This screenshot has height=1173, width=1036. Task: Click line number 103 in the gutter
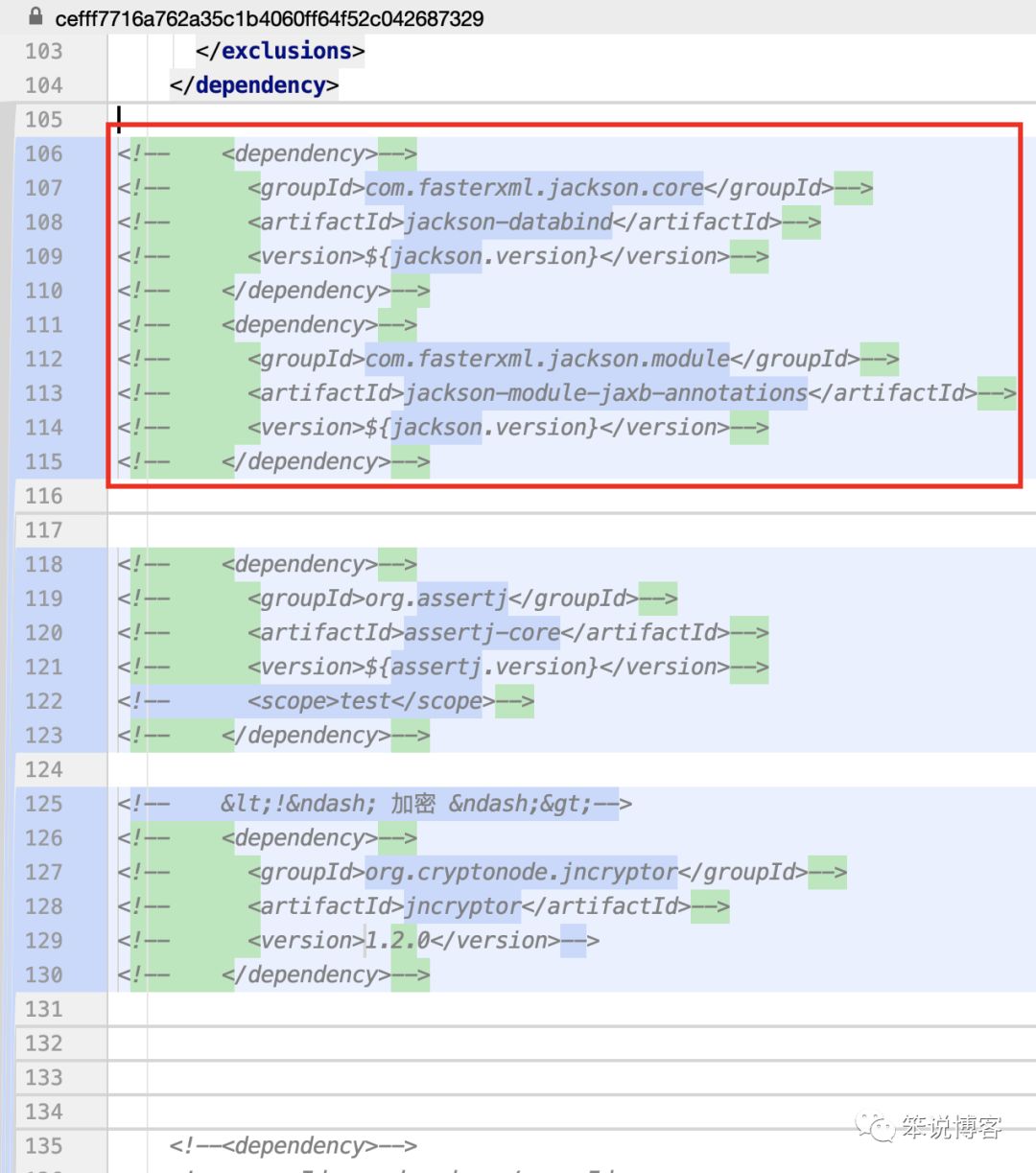[x=44, y=51]
